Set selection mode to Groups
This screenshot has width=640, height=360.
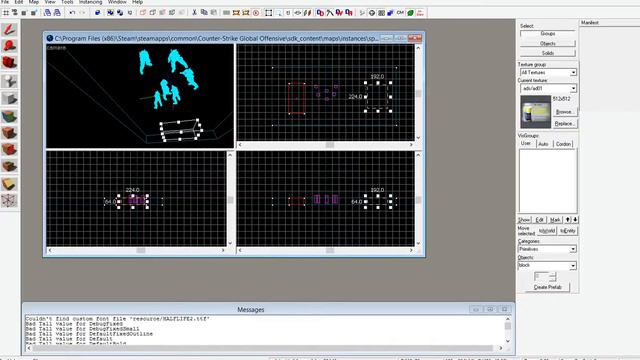[547, 33]
